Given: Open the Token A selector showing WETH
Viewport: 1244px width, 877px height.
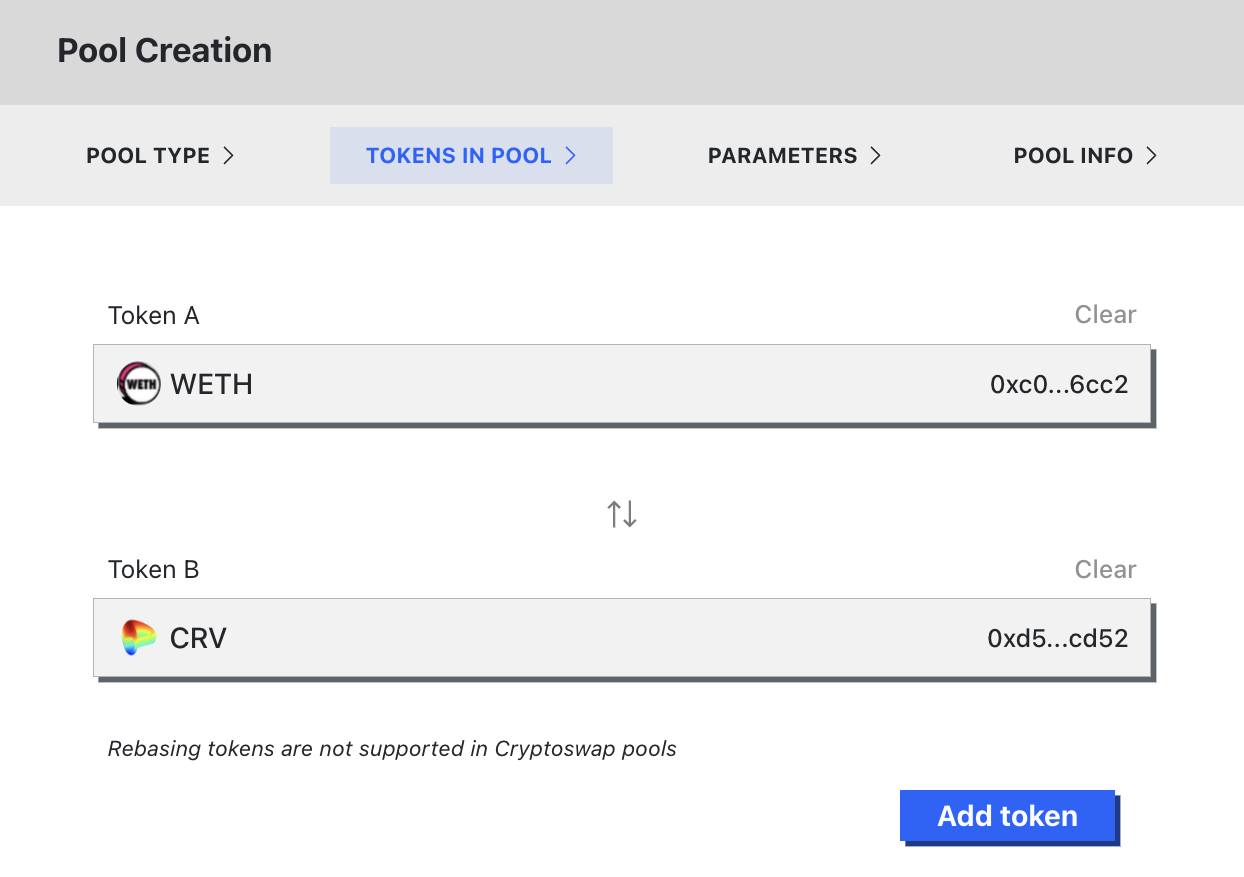Looking at the screenshot, I should [600, 384].
